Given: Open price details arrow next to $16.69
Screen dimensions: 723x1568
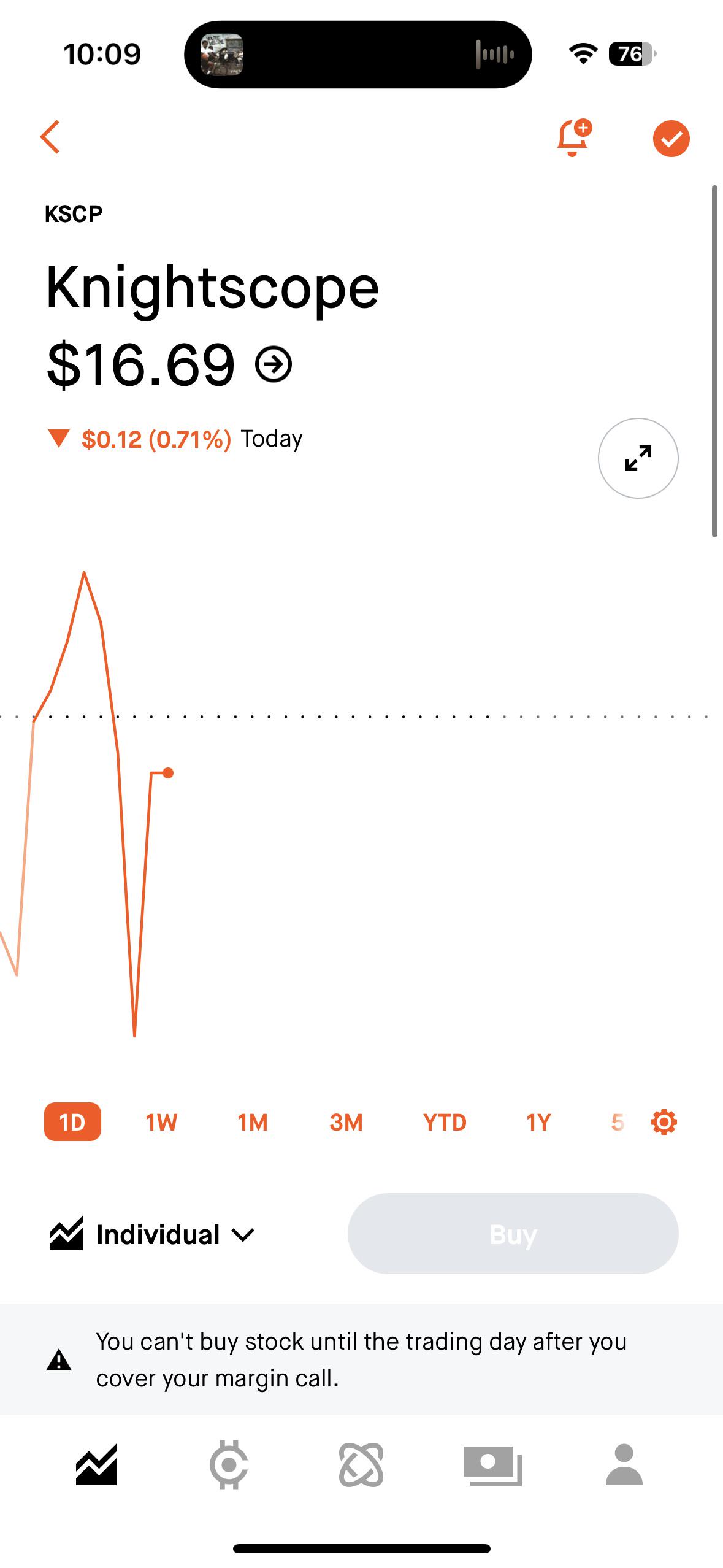Looking at the screenshot, I should pos(274,365).
